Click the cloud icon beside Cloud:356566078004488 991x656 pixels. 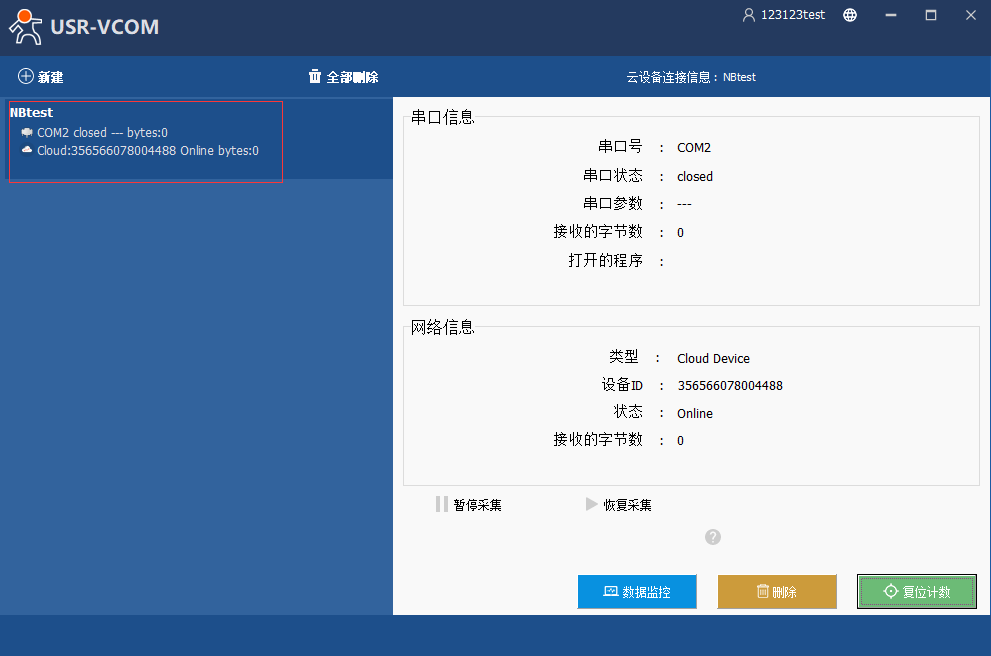click(27, 150)
